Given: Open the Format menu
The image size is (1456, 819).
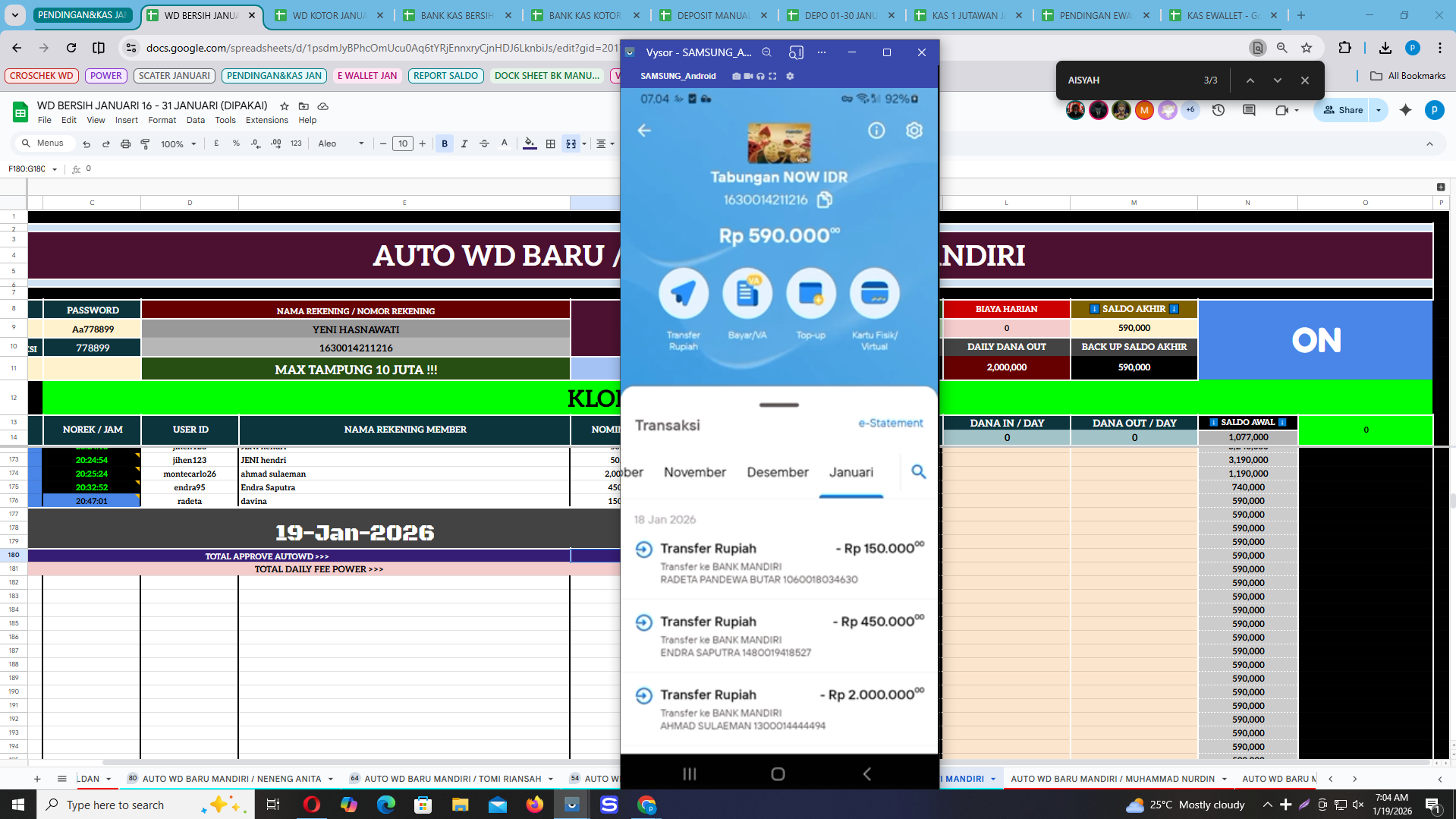Looking at the screenshot, I should click(162, 120).
